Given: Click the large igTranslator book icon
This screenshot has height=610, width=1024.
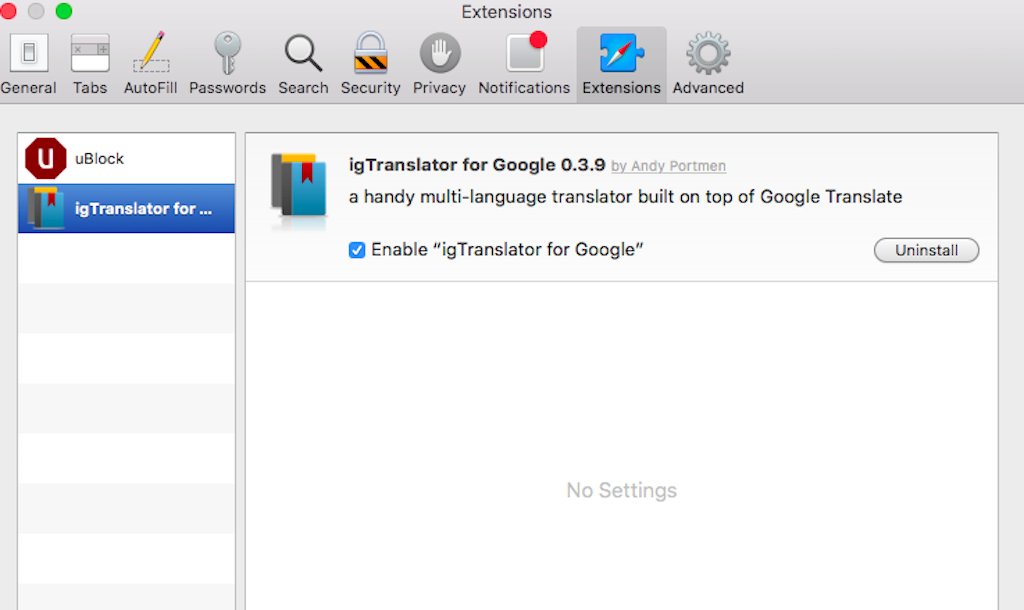Looking at the screenshot, I should coord(299,187).
